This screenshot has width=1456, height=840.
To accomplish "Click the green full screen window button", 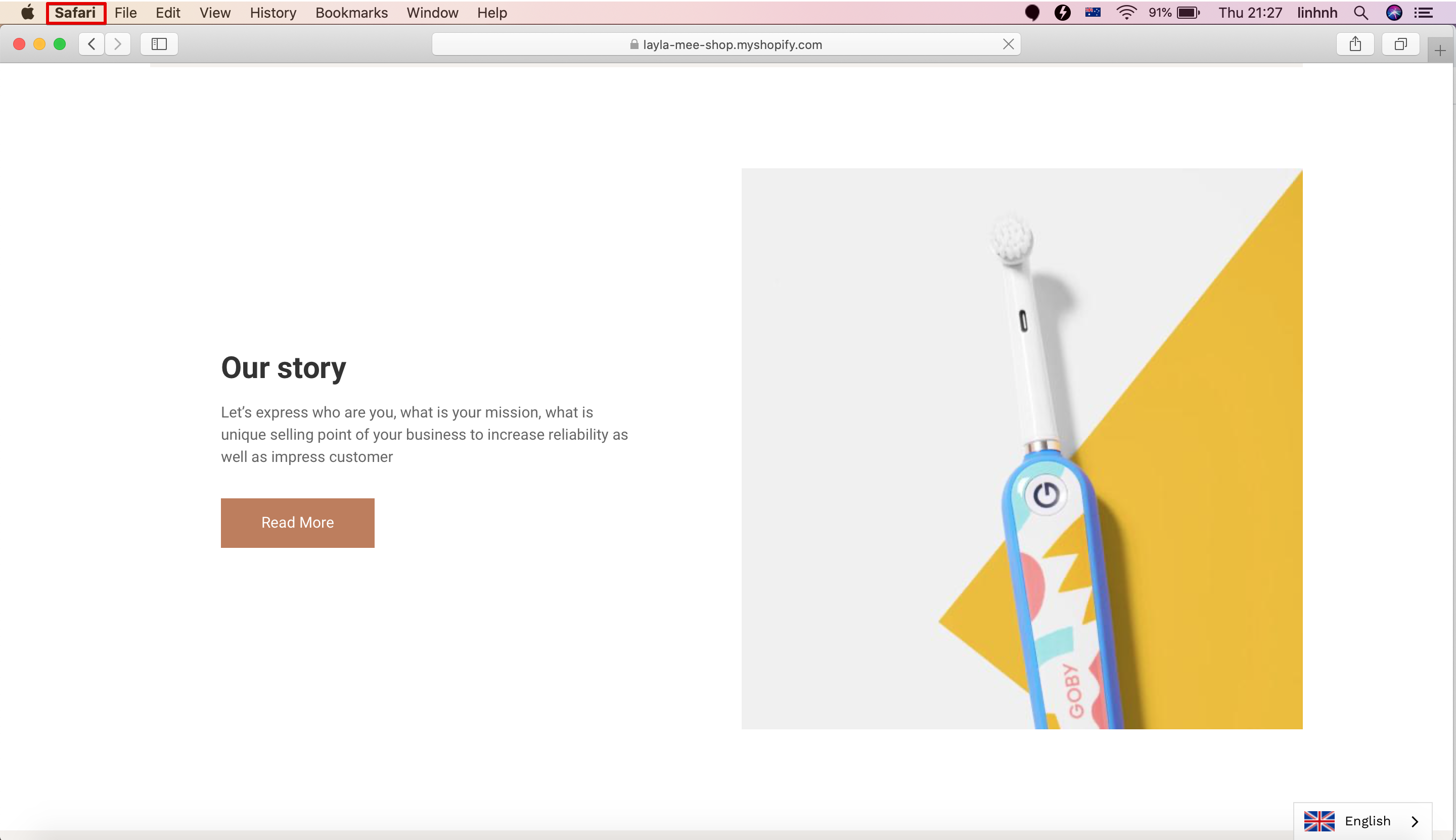I will click(60, 44).
